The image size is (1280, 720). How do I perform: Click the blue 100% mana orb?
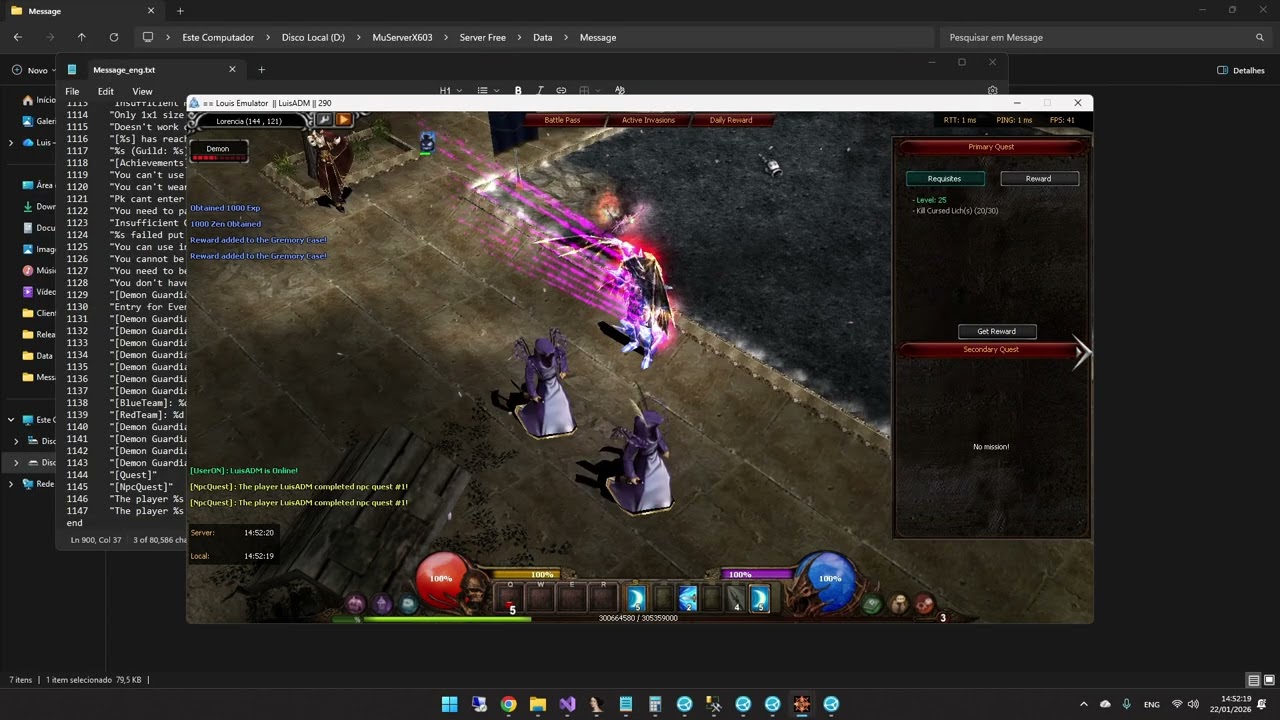point(829,579)
